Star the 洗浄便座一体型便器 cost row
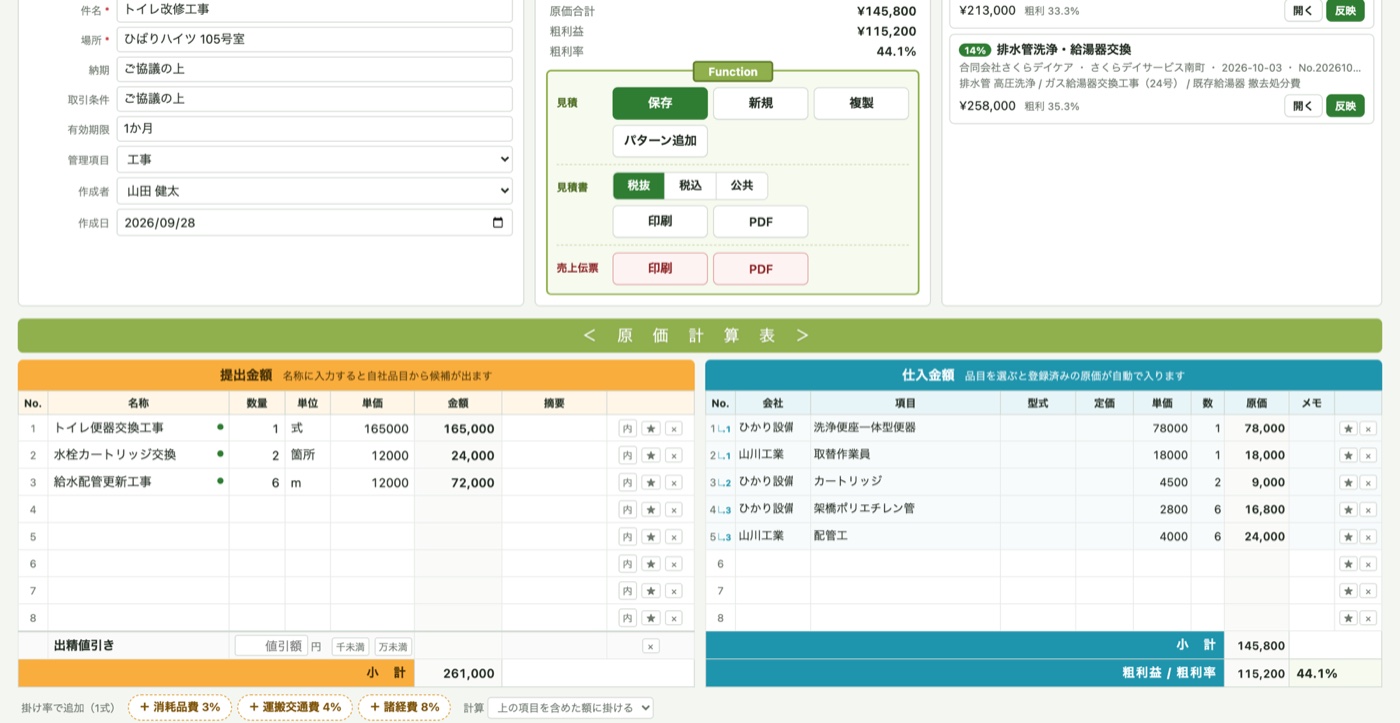The height and width of the screenshot is (723, 1400). point(1348,428)
